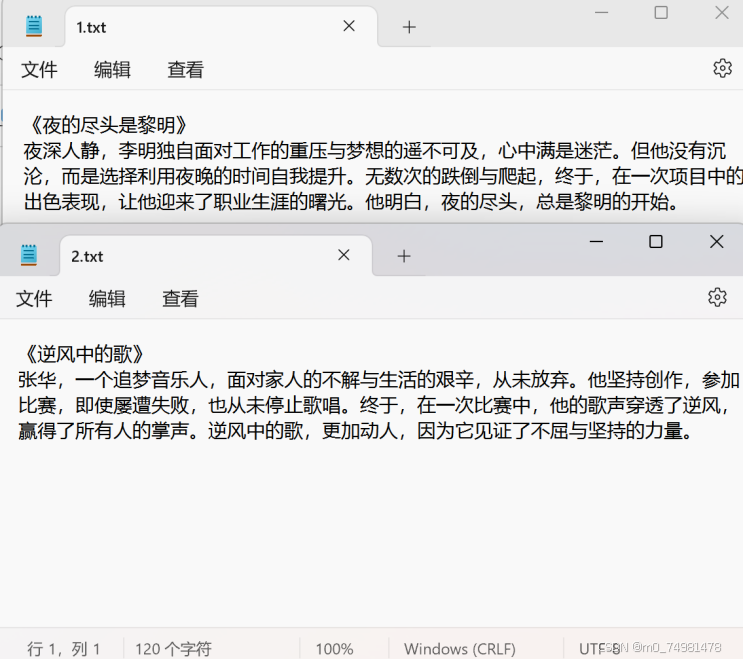Open 文件 menu in 1.txt window

[x=39, y=70]
